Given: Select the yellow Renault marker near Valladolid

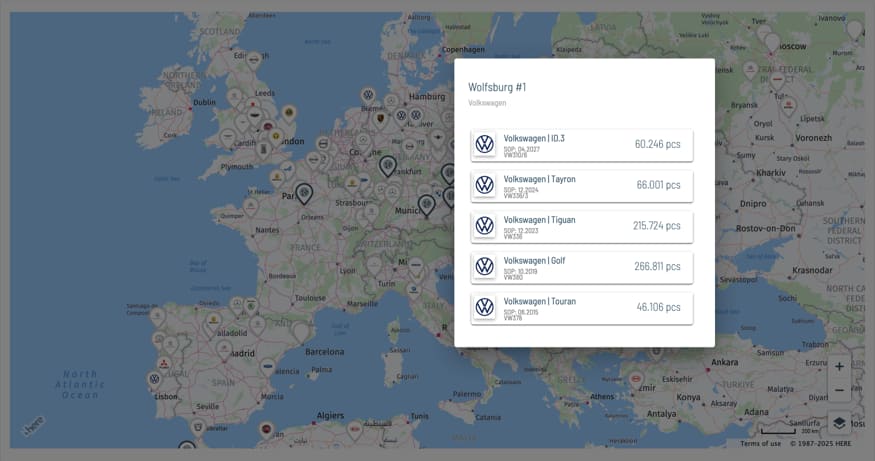Looking at the screenshot, I should click(213, 322).
